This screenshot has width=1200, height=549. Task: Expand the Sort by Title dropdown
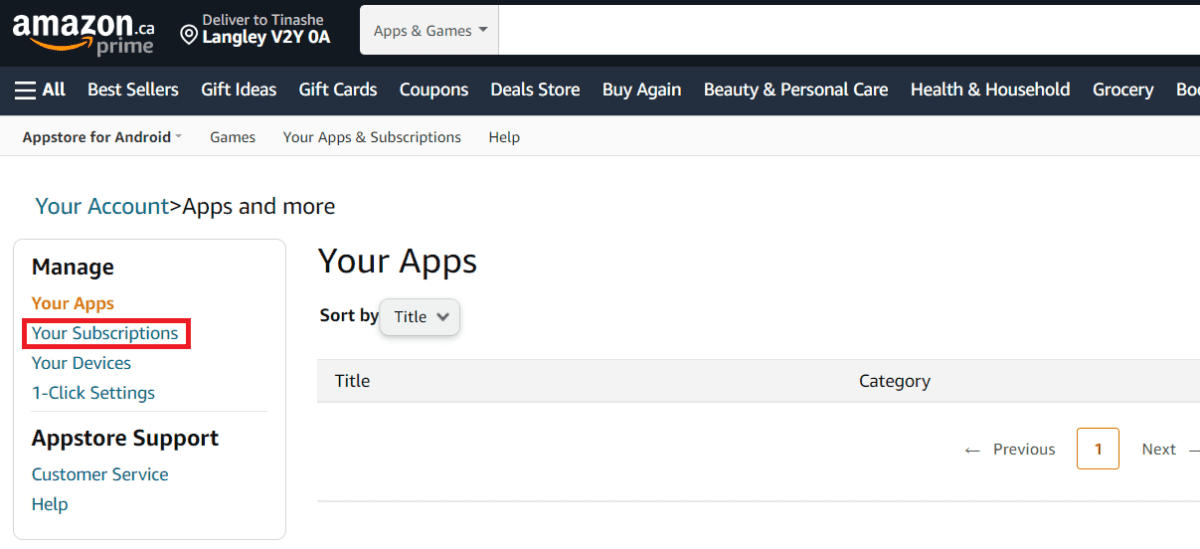[420, 317]
